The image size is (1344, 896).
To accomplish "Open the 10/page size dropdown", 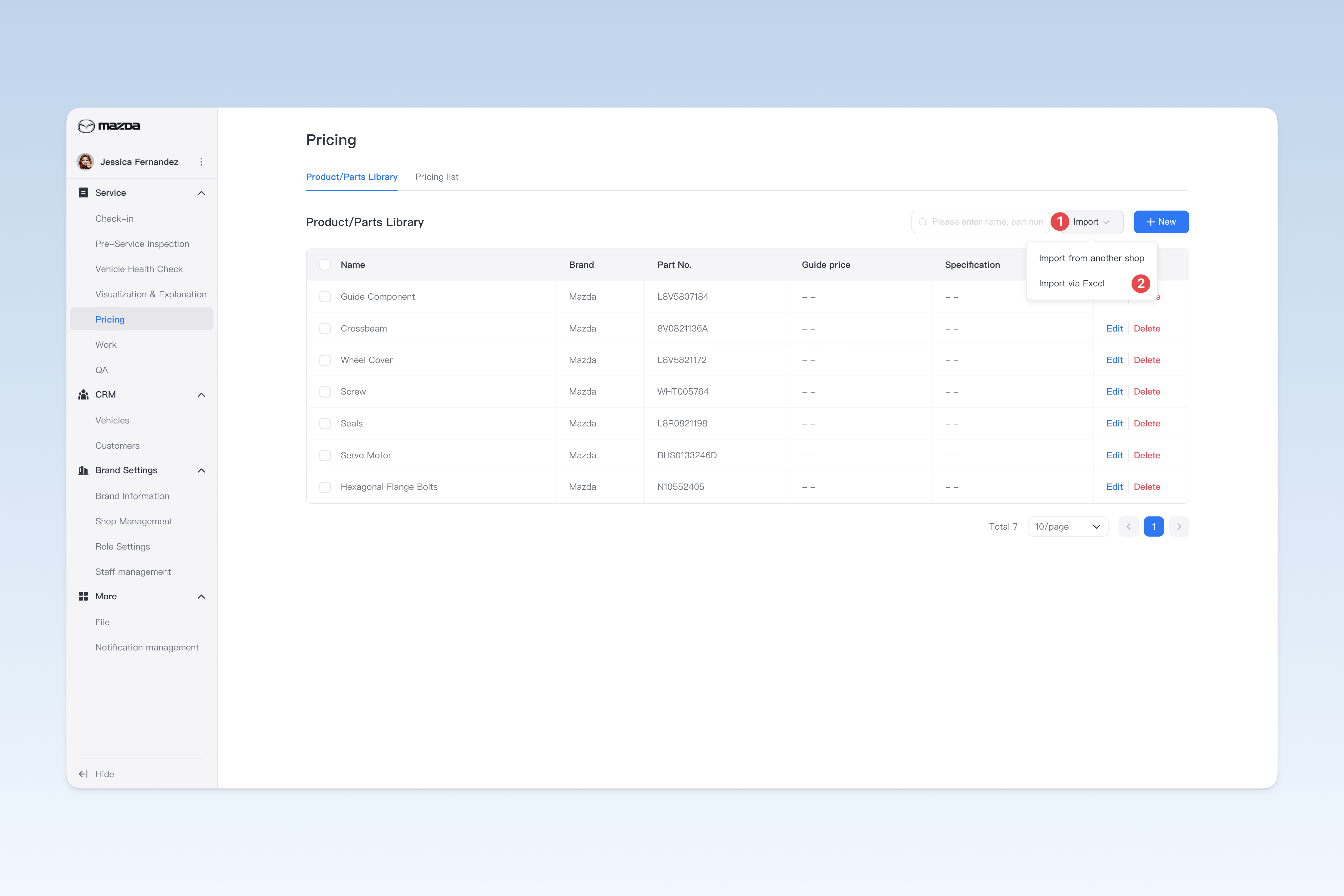I will 1067,526.
